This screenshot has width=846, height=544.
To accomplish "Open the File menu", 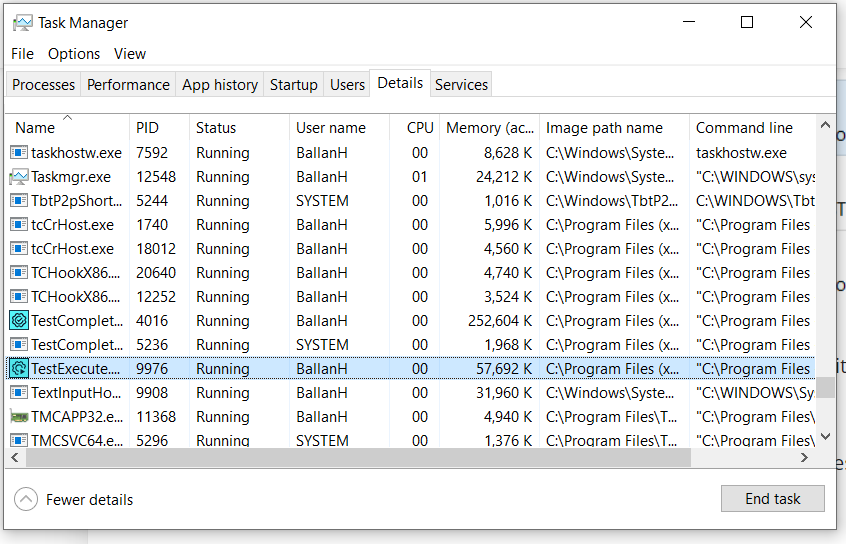I will [x=22, y=54].
